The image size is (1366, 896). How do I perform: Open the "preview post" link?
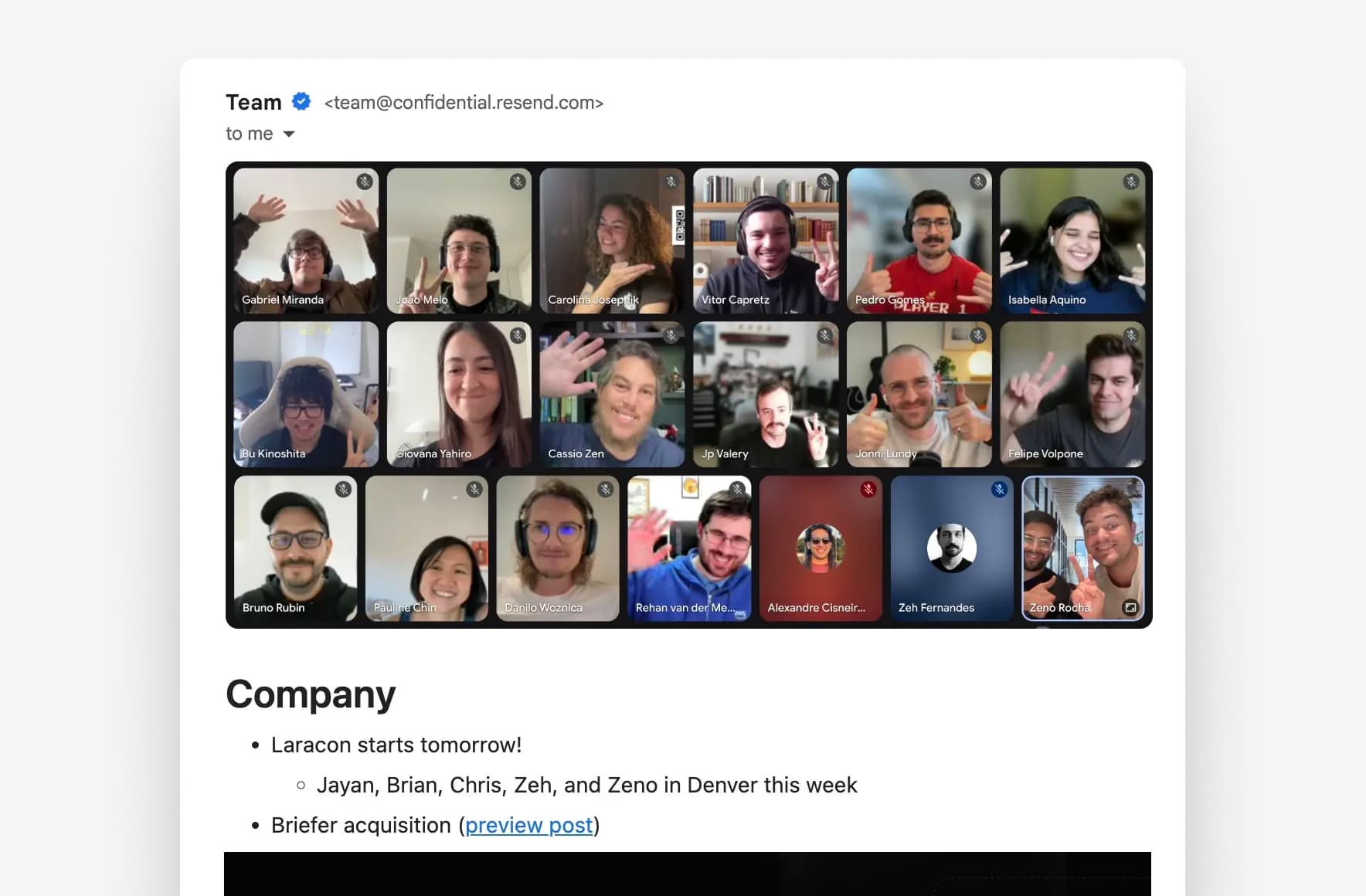tap(528, 825)
